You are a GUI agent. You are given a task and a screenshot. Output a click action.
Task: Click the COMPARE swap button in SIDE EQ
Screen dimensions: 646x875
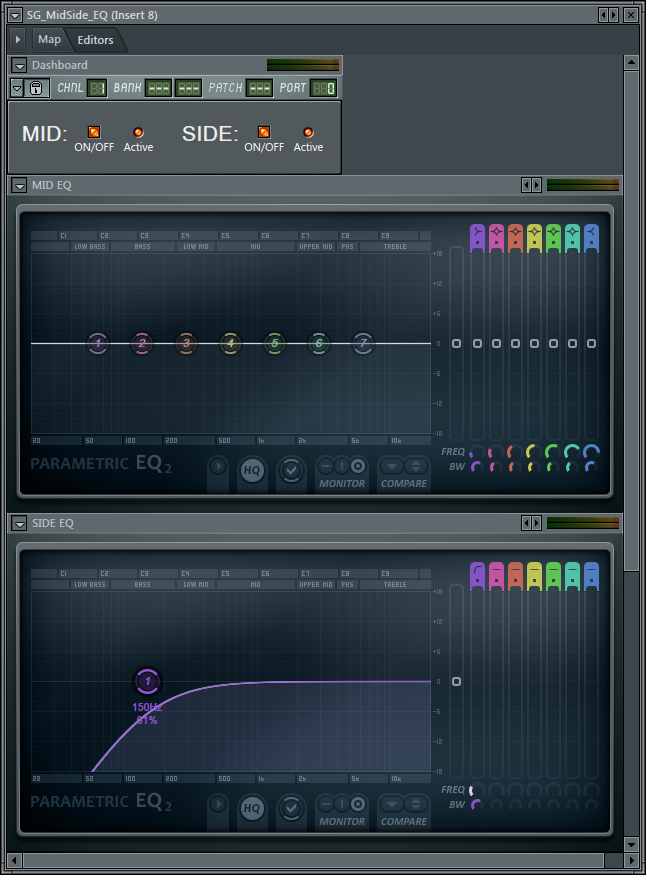tap(416, 804)
